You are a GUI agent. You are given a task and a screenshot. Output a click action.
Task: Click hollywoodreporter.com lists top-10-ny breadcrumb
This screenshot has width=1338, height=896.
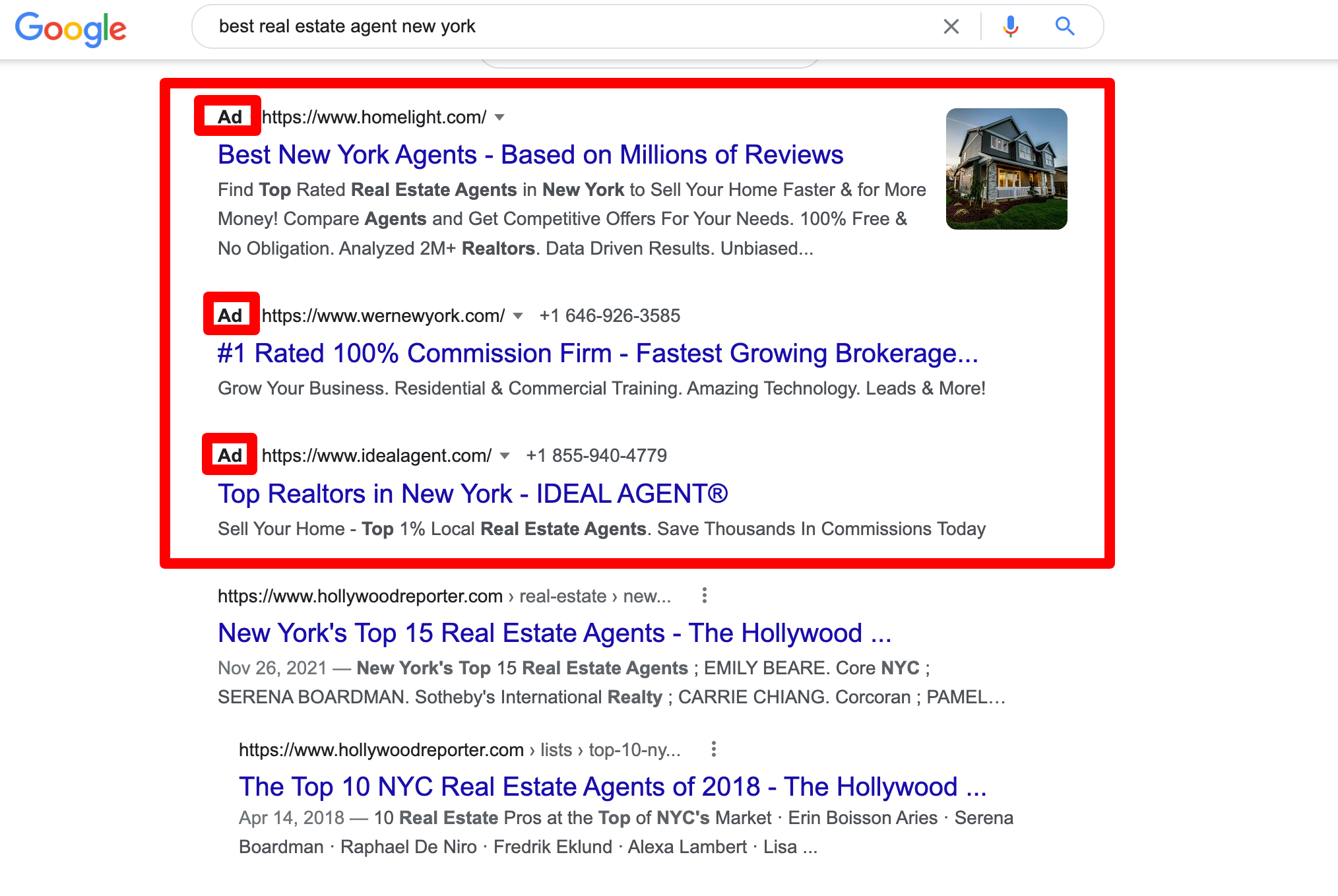point(459,750)
